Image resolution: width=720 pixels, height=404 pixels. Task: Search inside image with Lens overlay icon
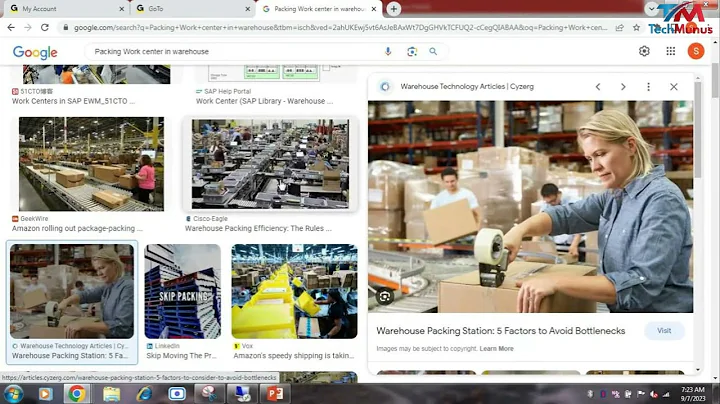click(385, 297)
